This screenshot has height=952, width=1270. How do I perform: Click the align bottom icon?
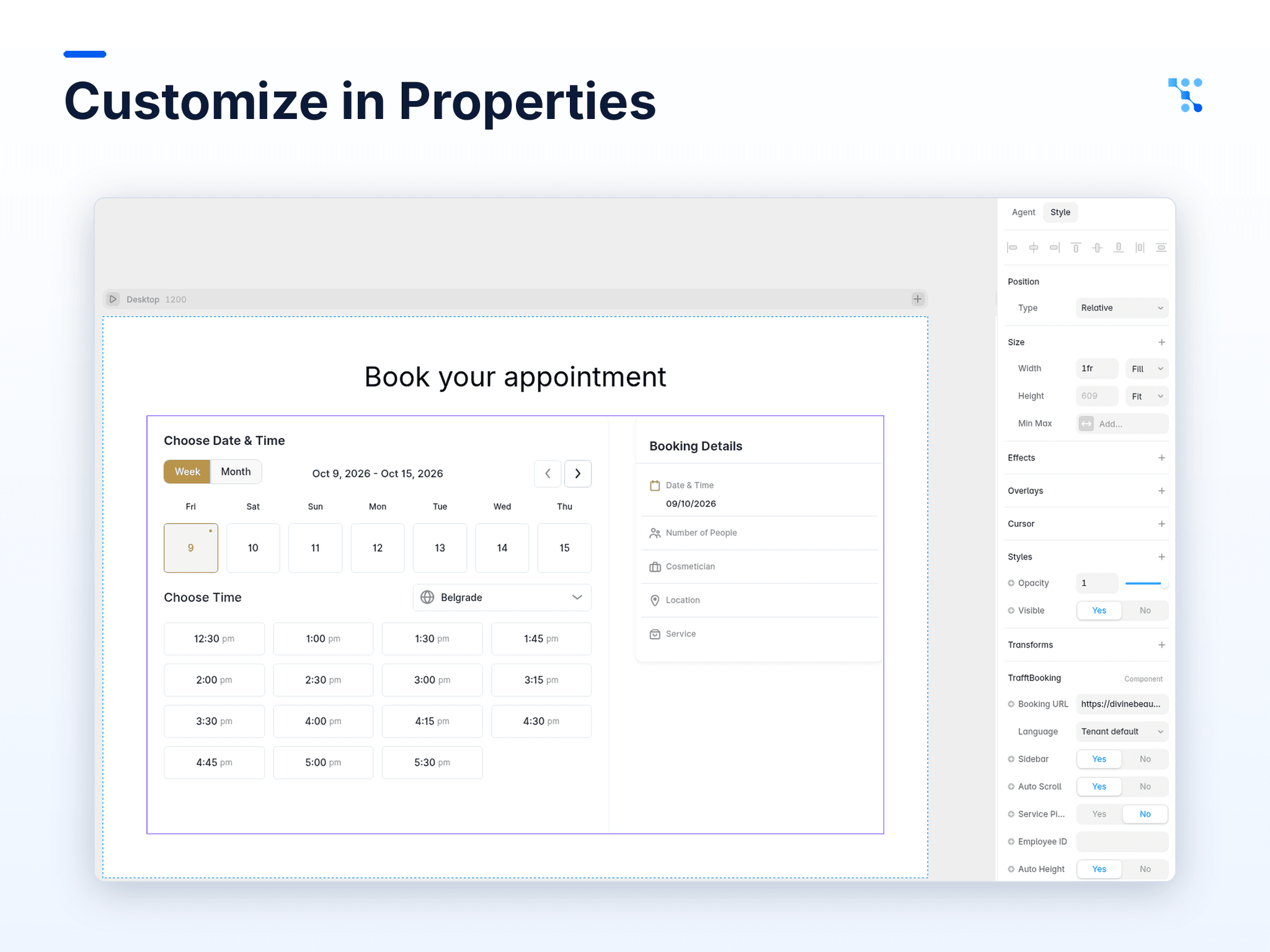1119,248
